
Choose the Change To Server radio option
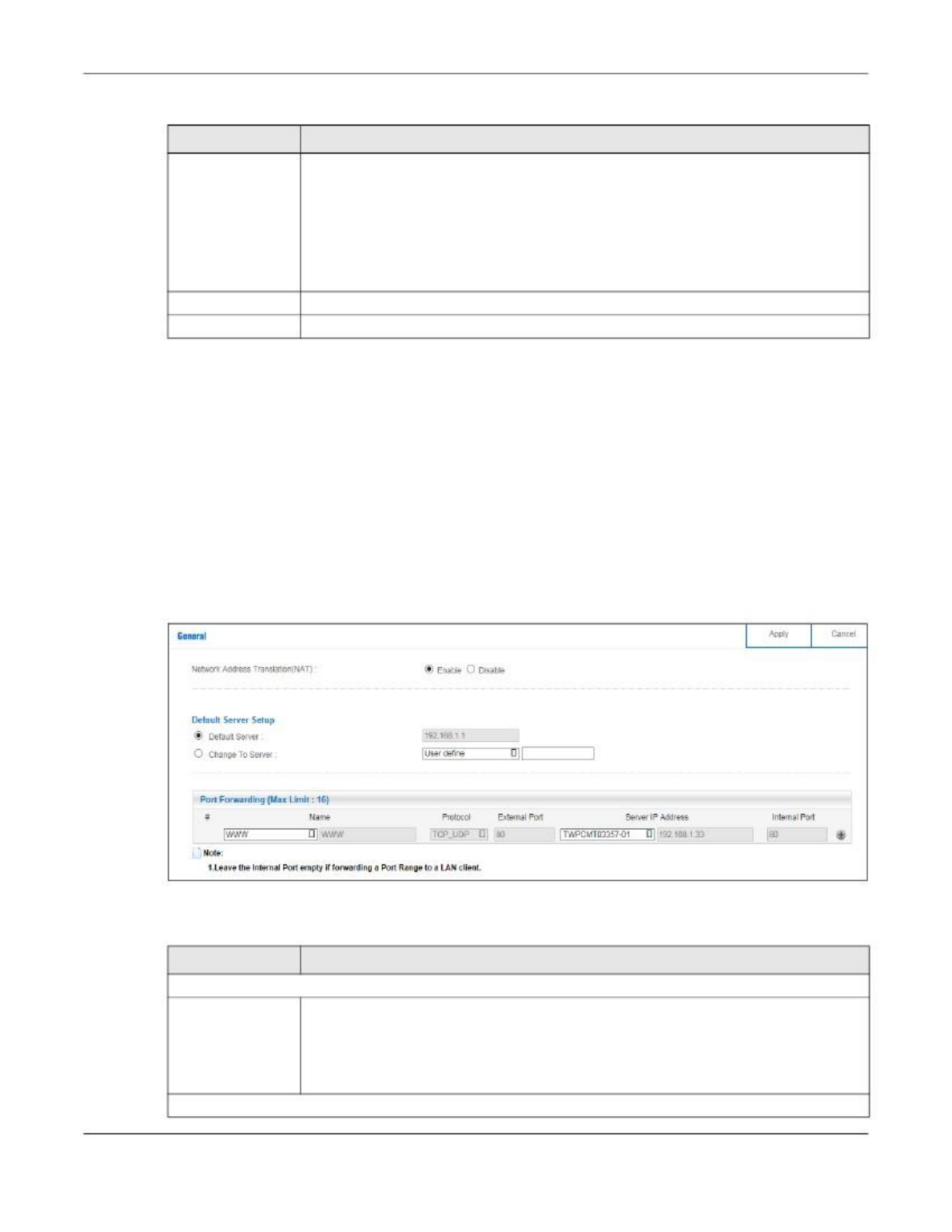[199, 753]
